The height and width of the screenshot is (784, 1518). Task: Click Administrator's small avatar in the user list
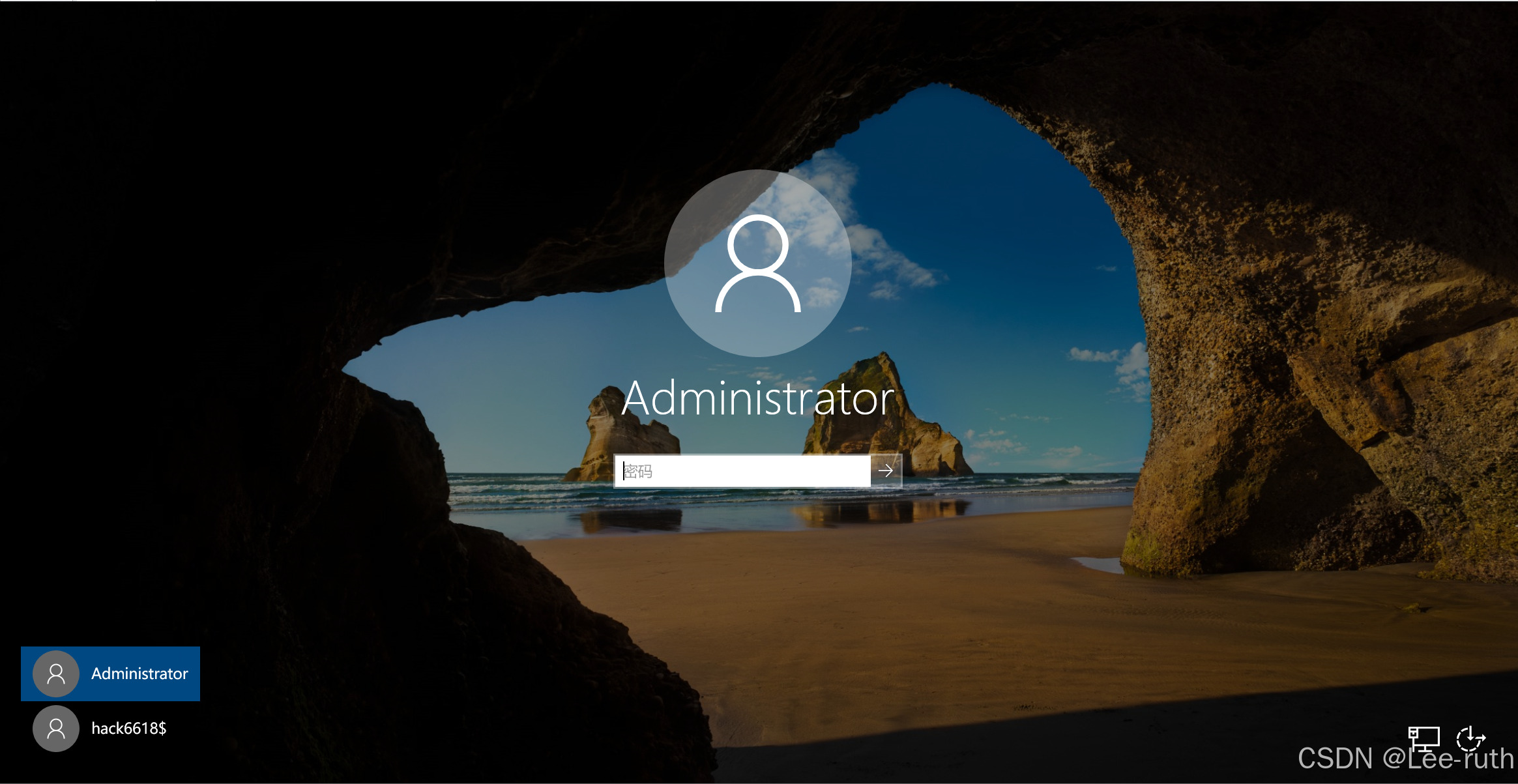(x=56, y=674)
